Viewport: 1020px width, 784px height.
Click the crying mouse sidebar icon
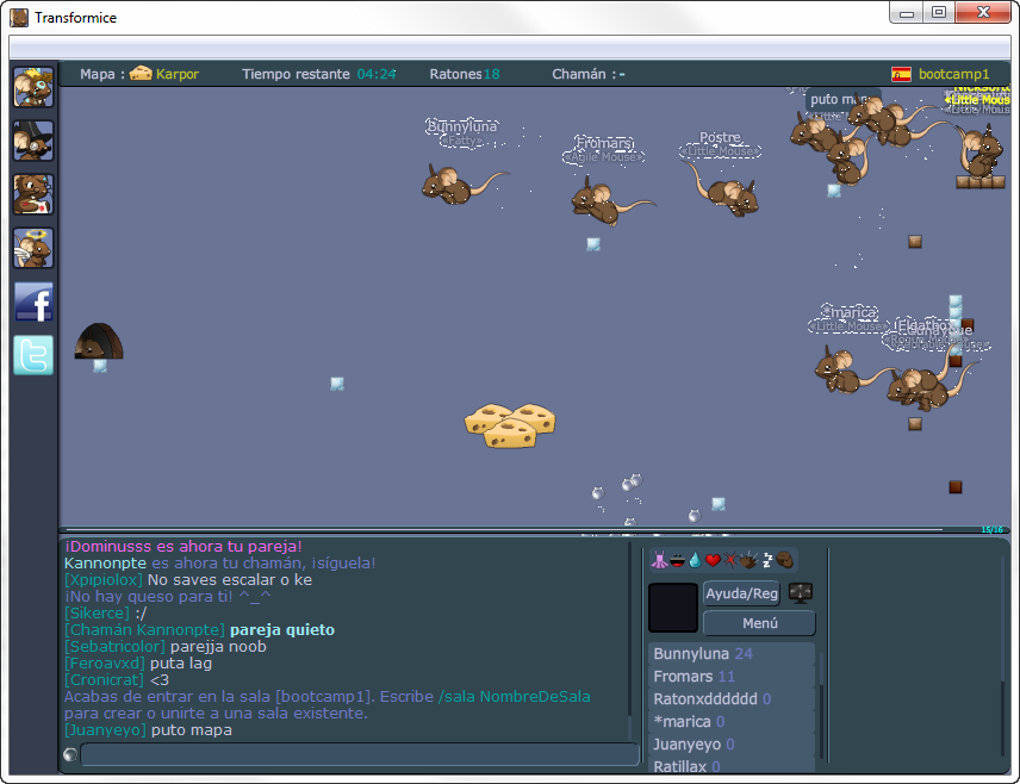pyautogui.click(x=33, y=194)
